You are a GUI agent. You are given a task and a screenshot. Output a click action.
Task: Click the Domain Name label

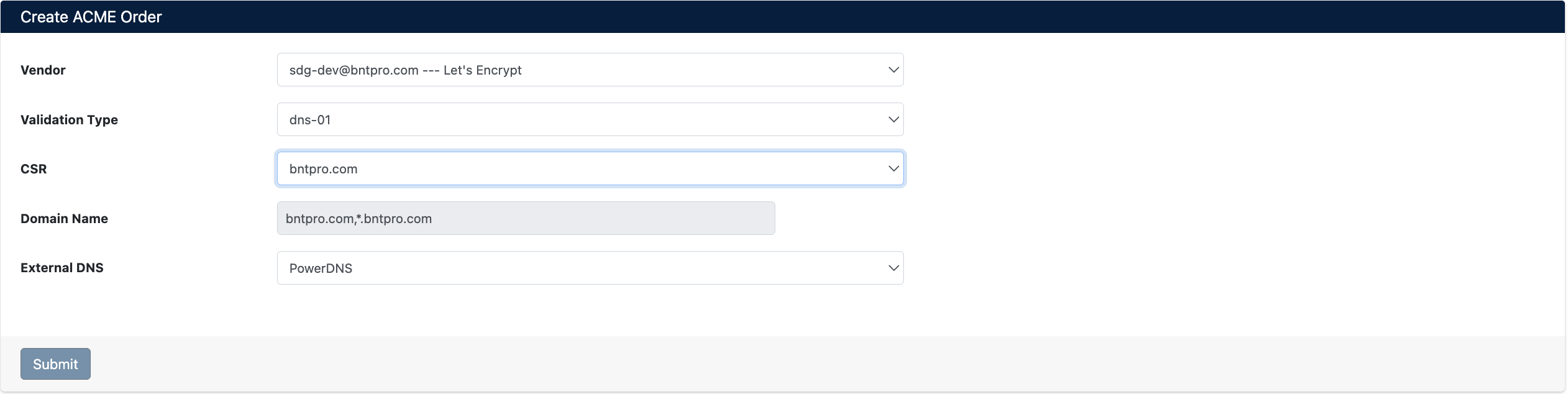tap(64, 218)
